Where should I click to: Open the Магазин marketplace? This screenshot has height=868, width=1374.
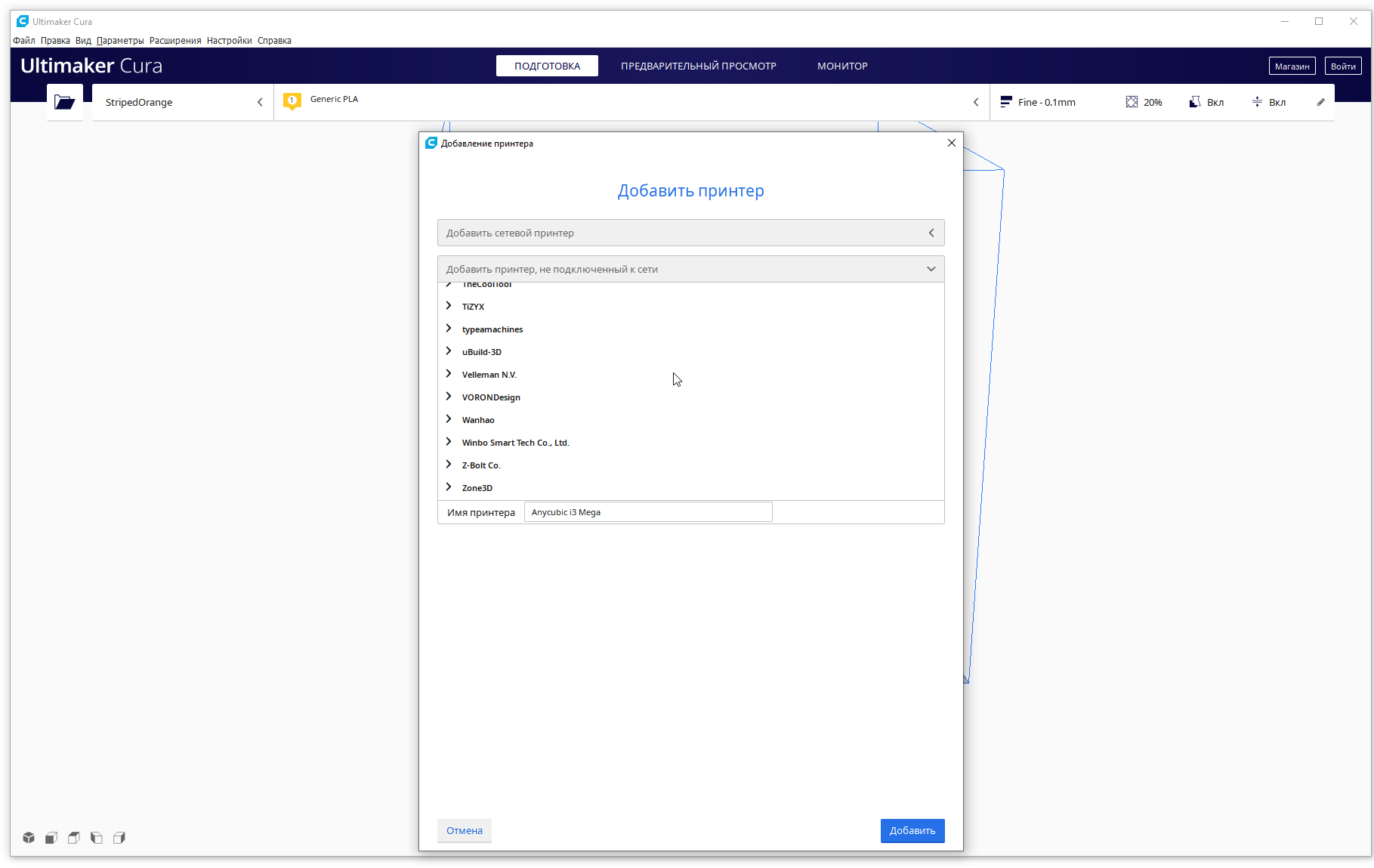1292,66
